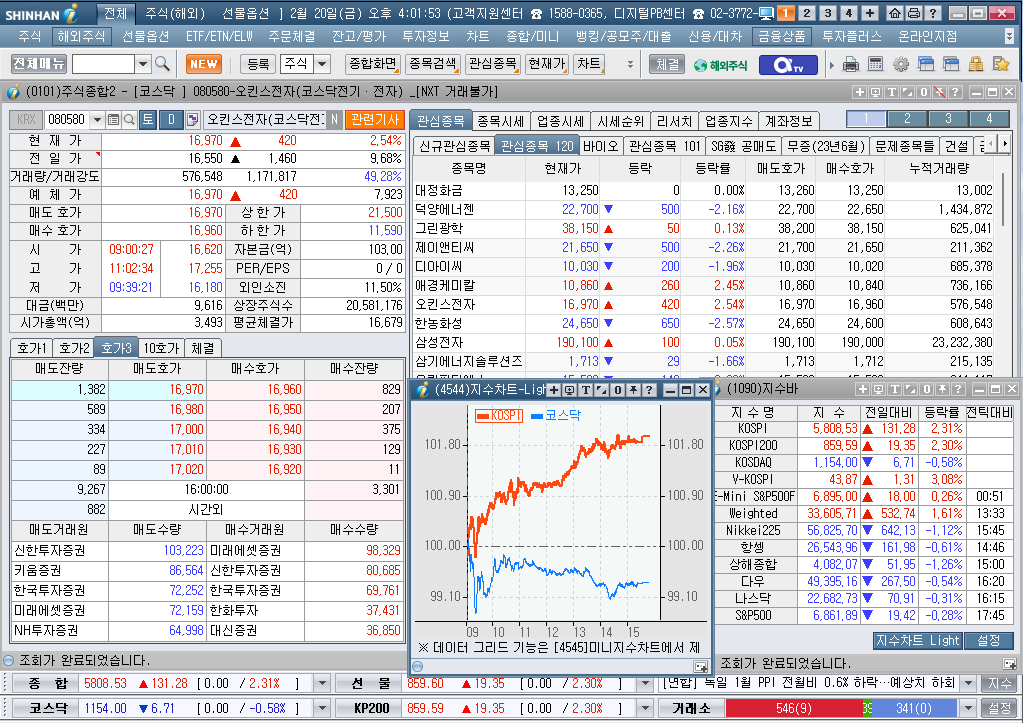Click the small grid icon at 지수차트 bottom right

701,666
